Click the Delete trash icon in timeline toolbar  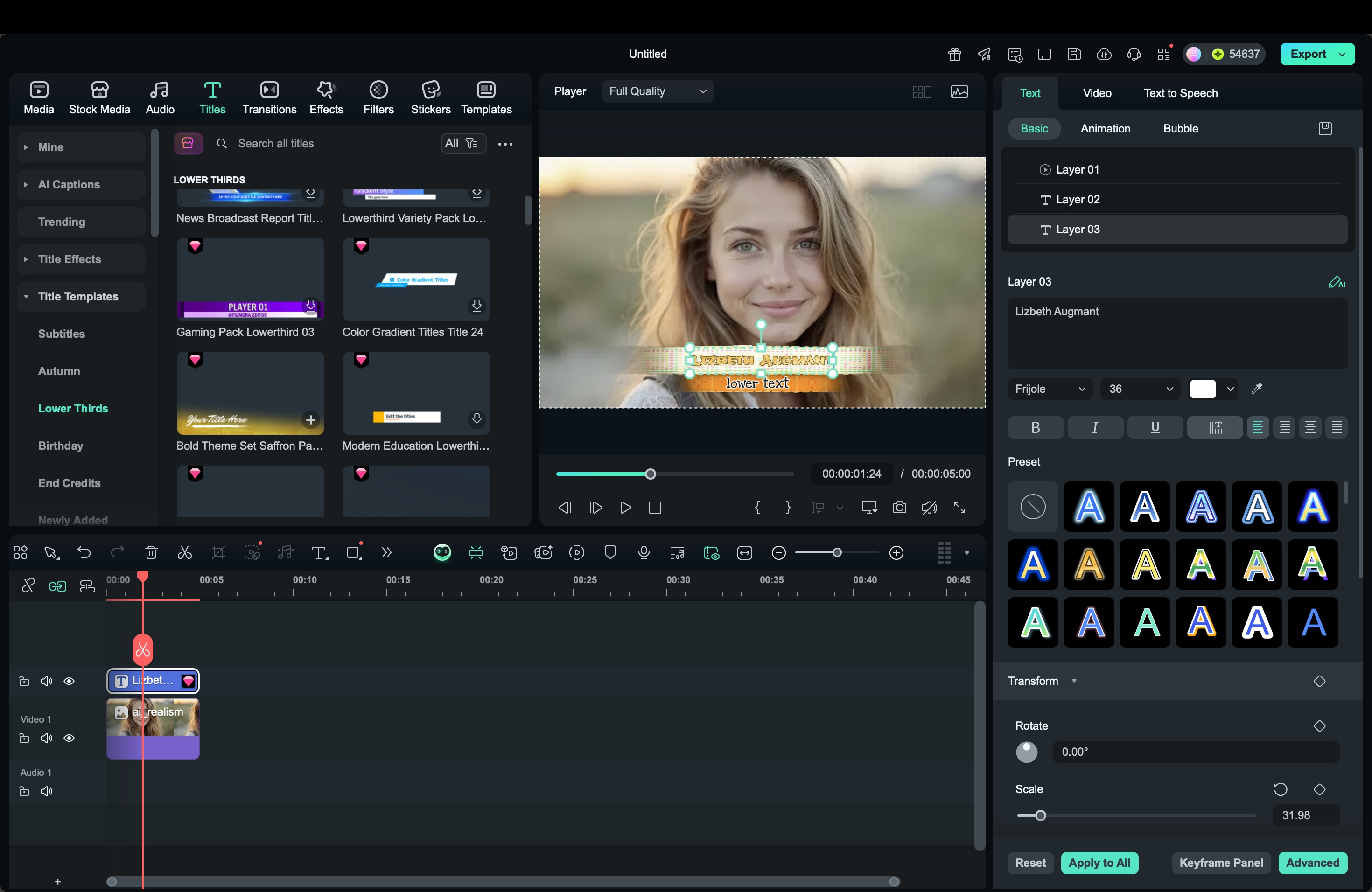coord(151,553)
